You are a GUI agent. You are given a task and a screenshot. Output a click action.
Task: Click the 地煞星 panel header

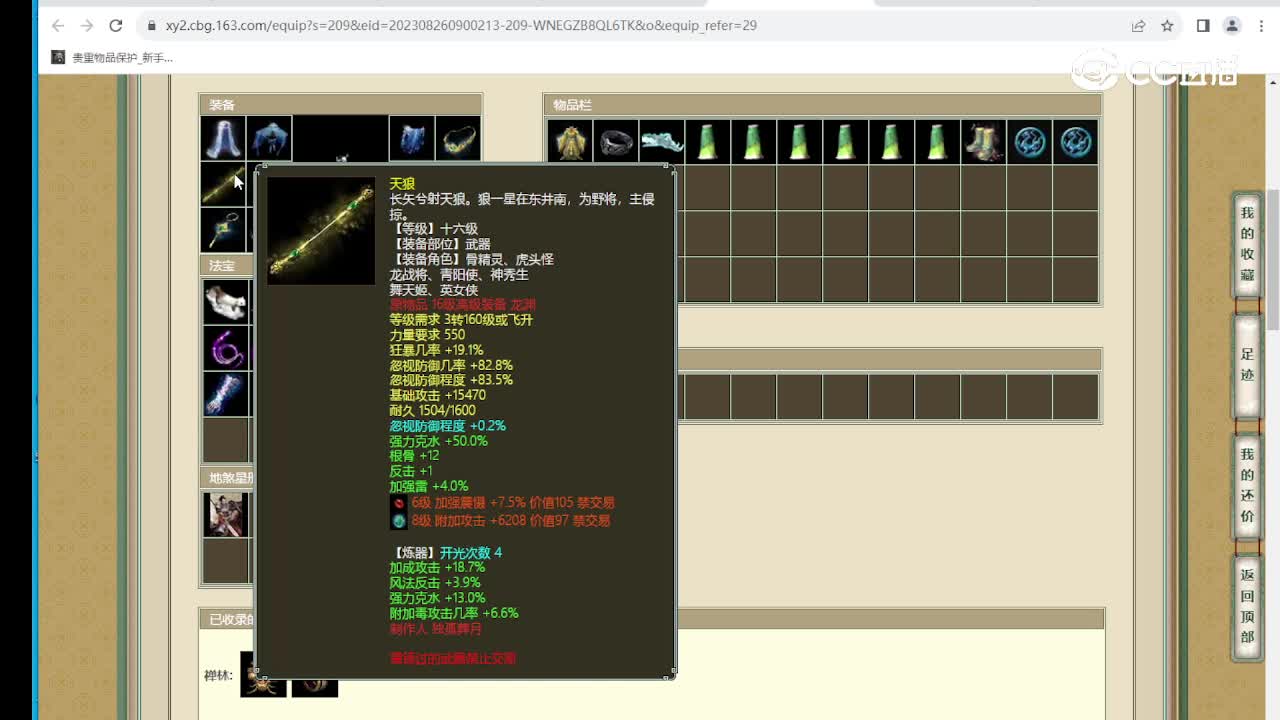point(228,478)
